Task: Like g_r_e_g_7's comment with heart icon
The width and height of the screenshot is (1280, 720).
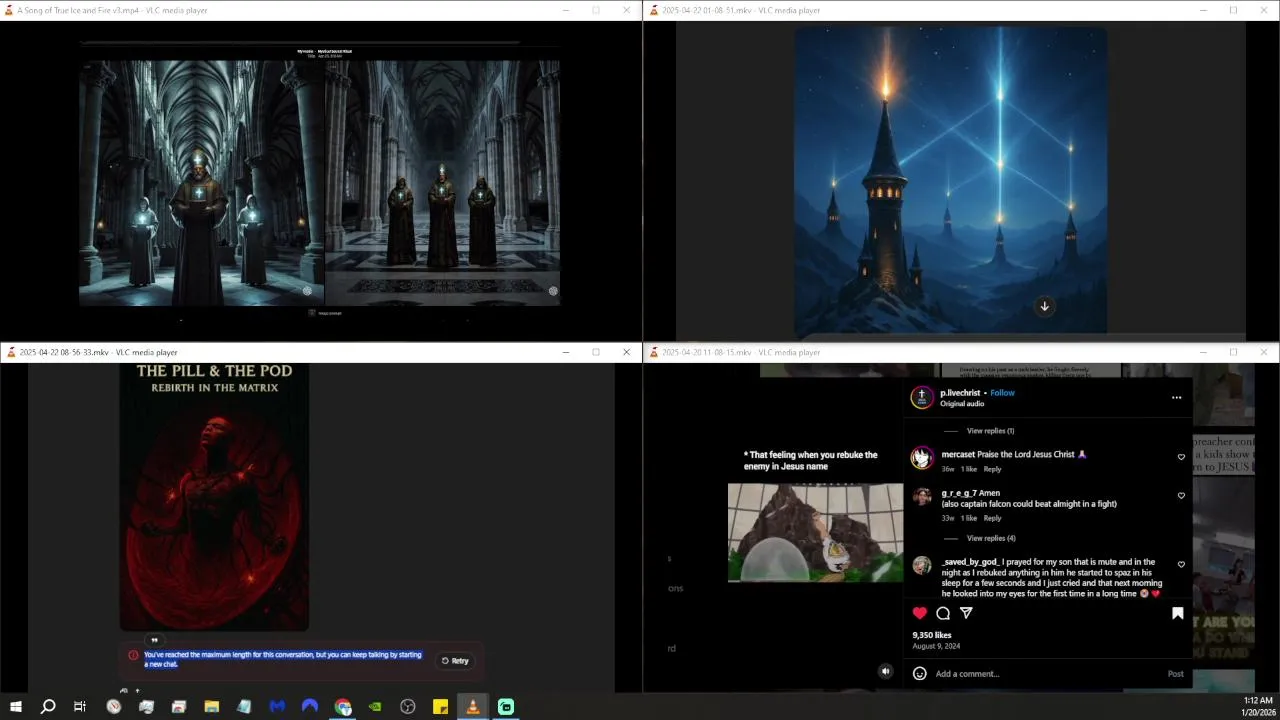Action: click(1181, 496)
